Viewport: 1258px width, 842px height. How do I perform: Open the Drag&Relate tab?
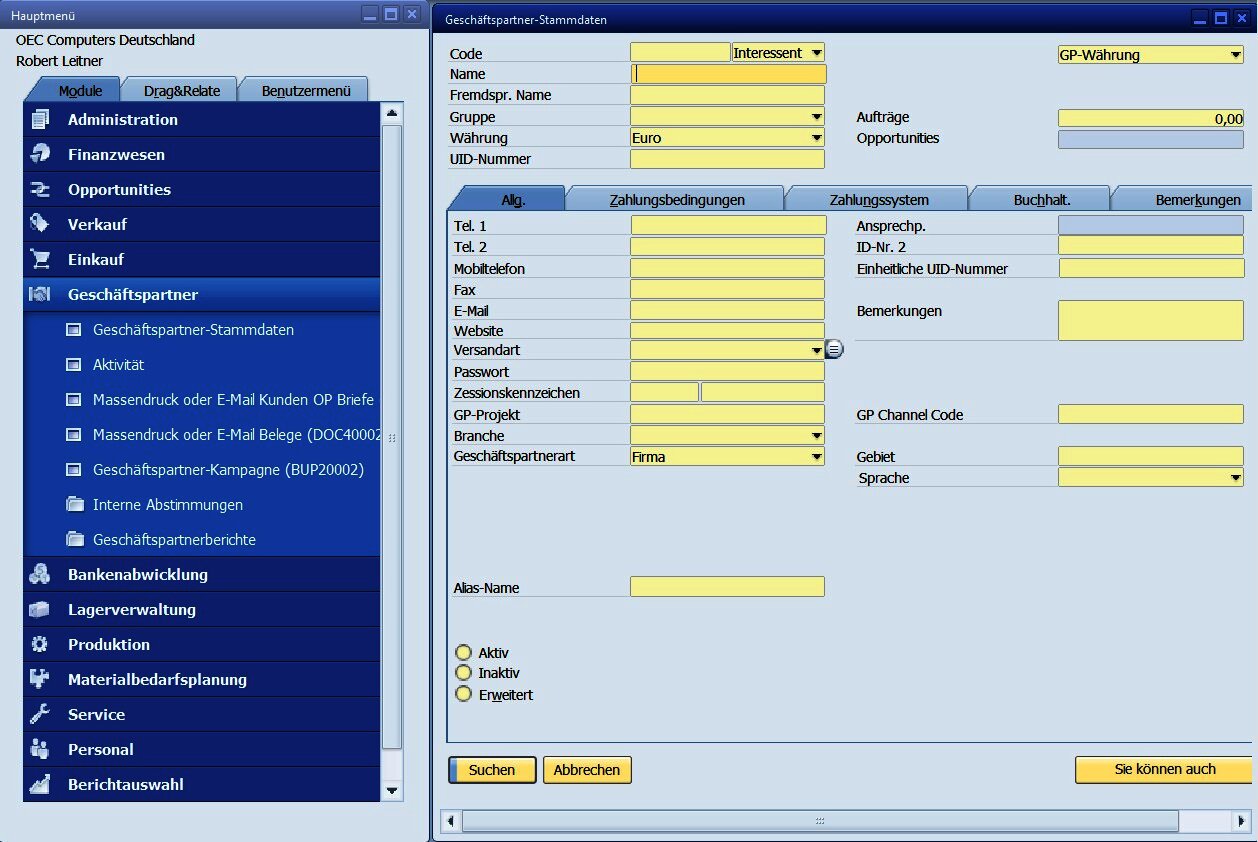tap(181, 91)
